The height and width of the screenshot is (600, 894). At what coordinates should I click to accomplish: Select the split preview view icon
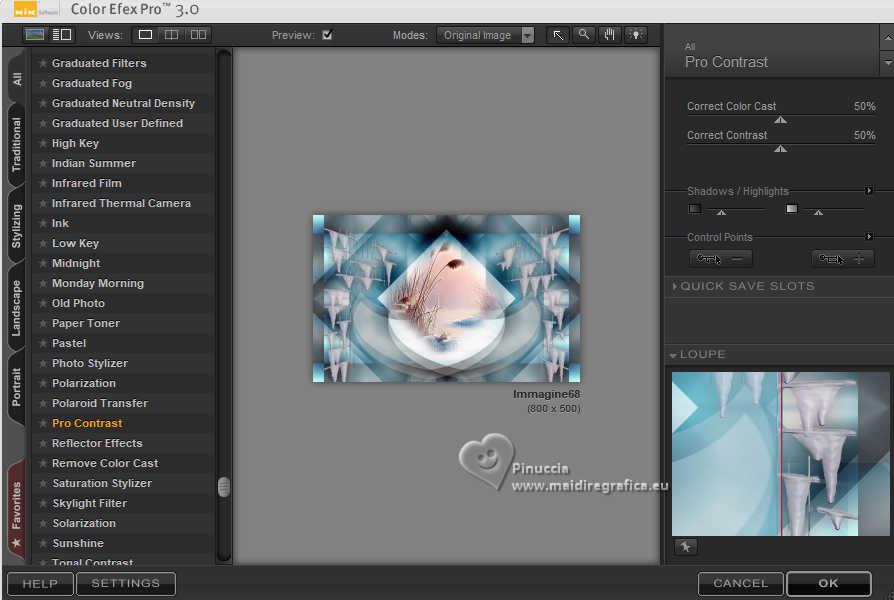pyautogui.click(x=171, y=35)
